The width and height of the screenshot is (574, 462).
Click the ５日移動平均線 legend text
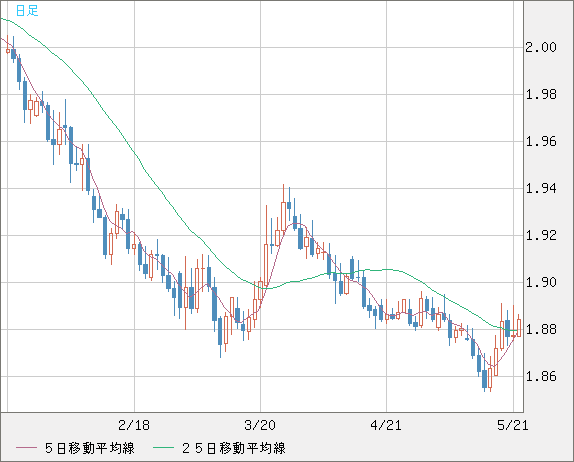90,448
